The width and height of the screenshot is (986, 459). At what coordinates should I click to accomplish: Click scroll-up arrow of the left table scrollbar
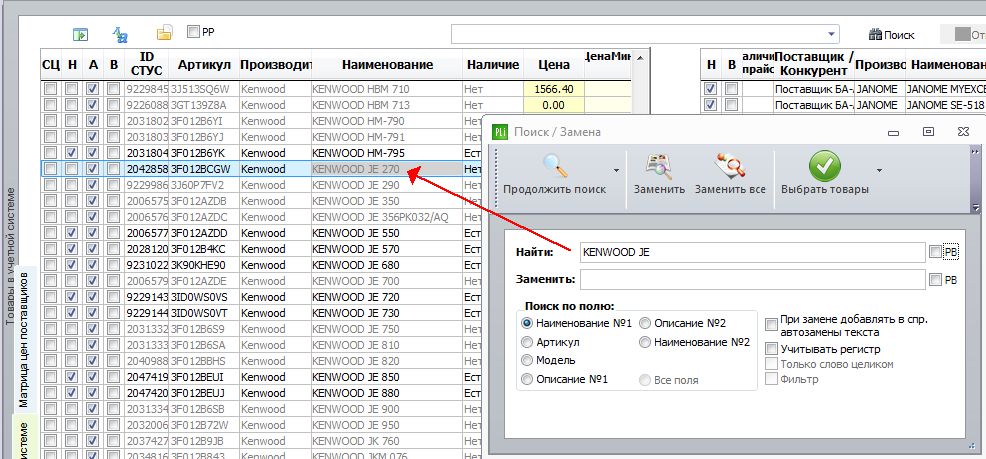(x=640, y=59)
